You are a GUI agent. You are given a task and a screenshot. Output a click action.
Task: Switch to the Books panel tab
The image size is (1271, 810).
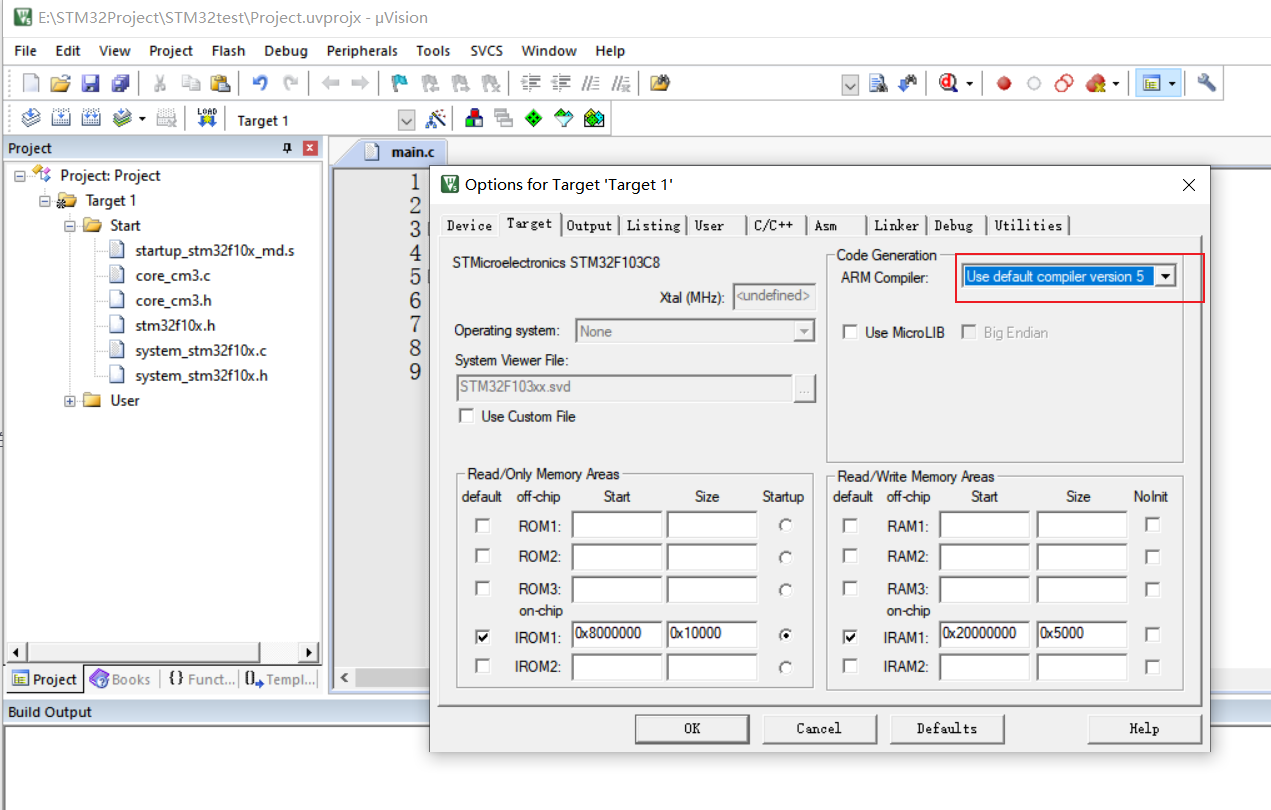(x=120, y=679)
